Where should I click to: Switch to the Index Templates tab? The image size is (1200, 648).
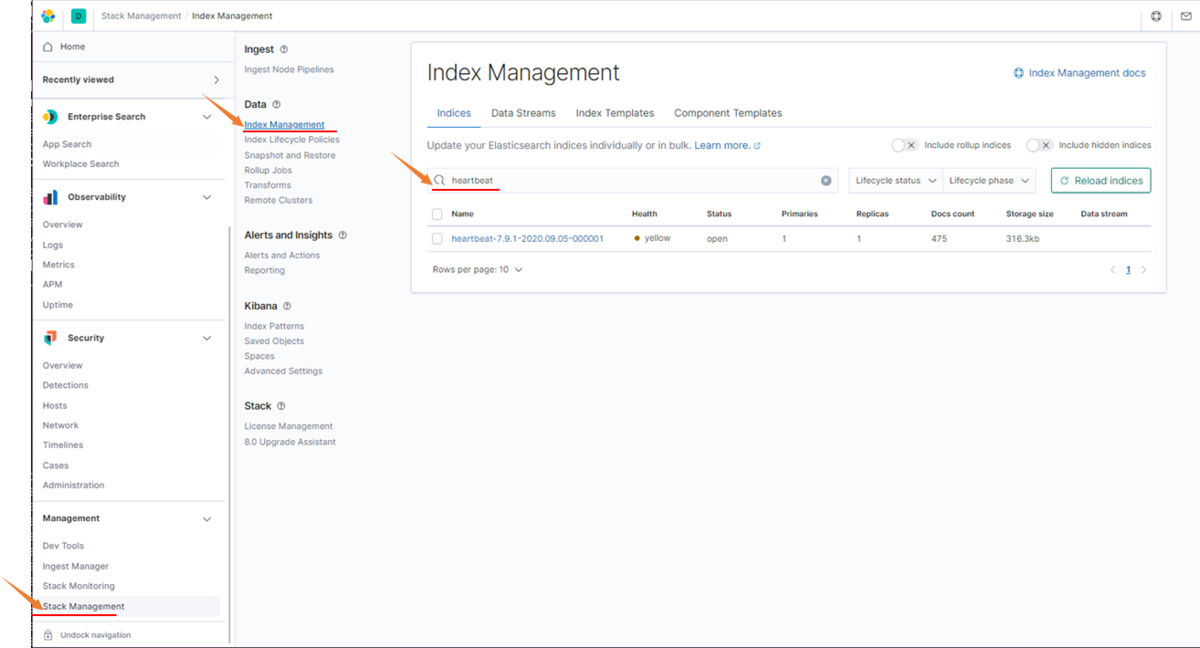(615, 113)
